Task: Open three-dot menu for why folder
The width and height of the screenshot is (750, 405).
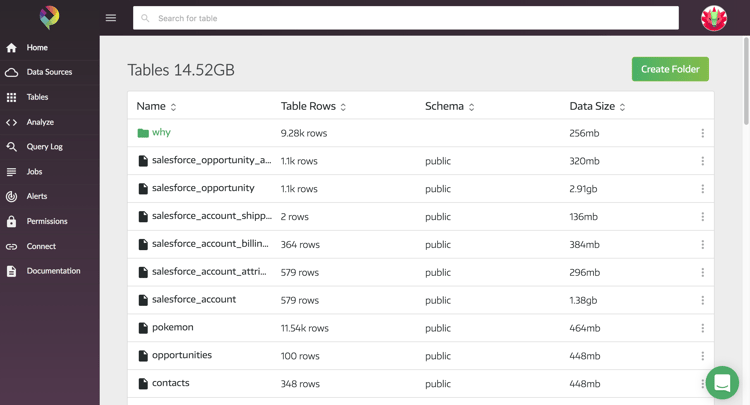Action: click(702, 133)
